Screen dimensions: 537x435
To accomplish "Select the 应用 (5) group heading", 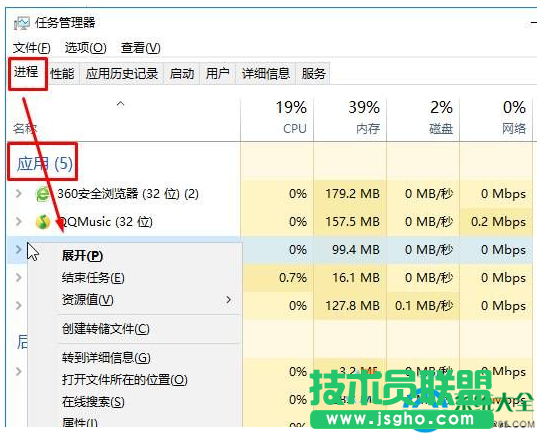I will point(45,163).
